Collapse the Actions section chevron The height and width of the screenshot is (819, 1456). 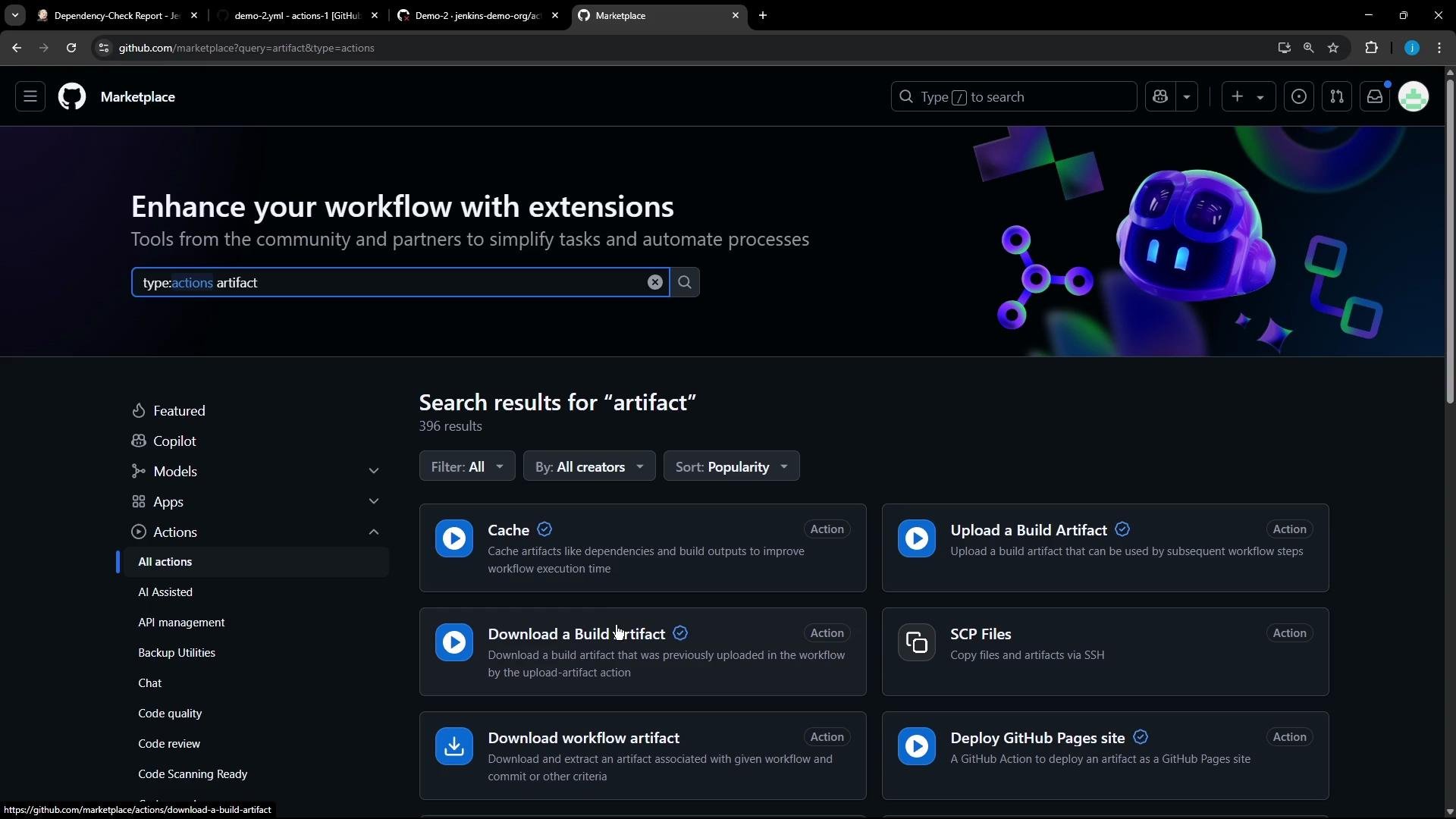pyautogui.click(x=374, y=532)
